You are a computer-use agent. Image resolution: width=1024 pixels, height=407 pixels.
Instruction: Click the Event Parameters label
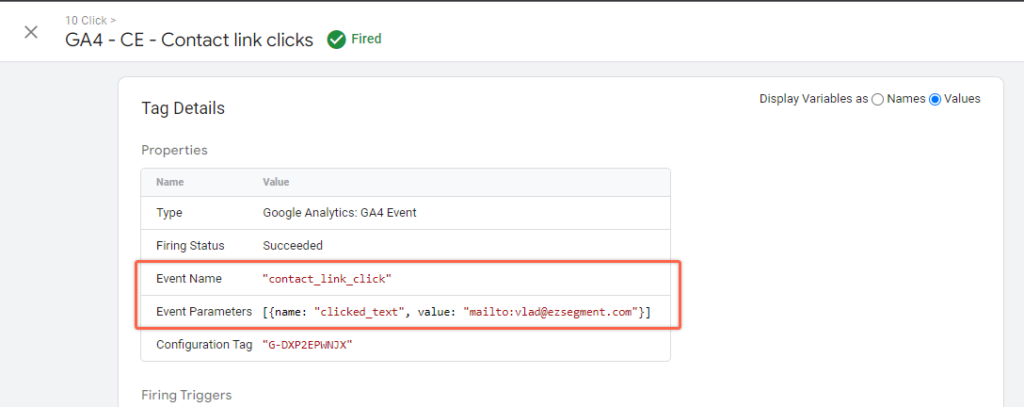coord(204,312)
